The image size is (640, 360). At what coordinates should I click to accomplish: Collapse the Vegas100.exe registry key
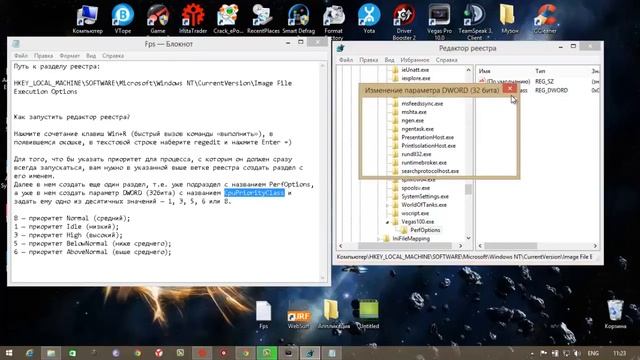click(387, 222)
